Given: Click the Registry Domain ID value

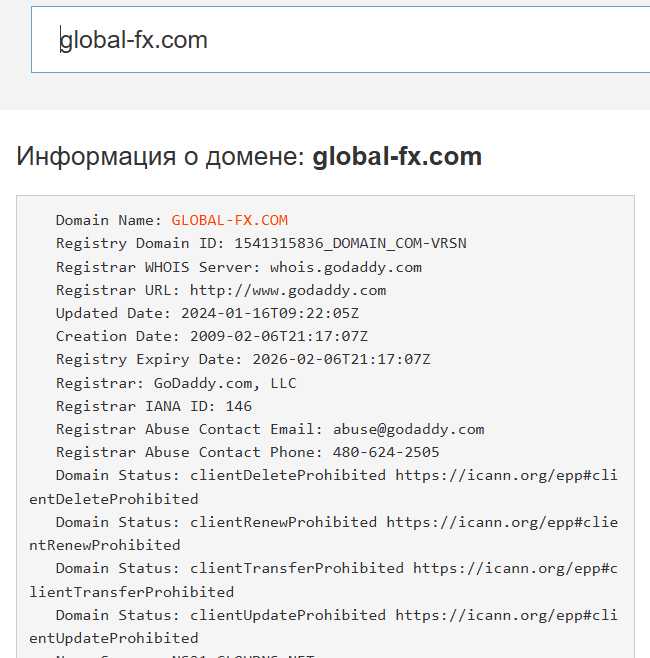Looking at the screenshot, I should click(350, 243).
